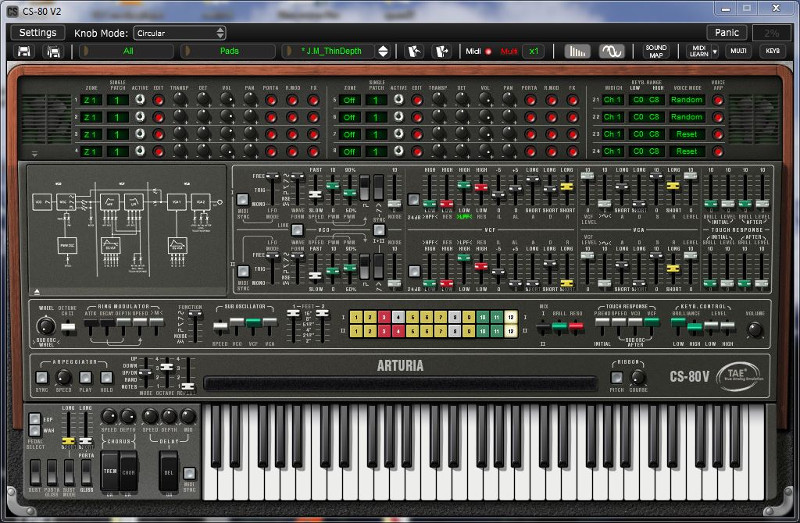Screen dimensions: 800x523
Task: Click the preset name J.M_ThinDepth
Action: (331, 51)
